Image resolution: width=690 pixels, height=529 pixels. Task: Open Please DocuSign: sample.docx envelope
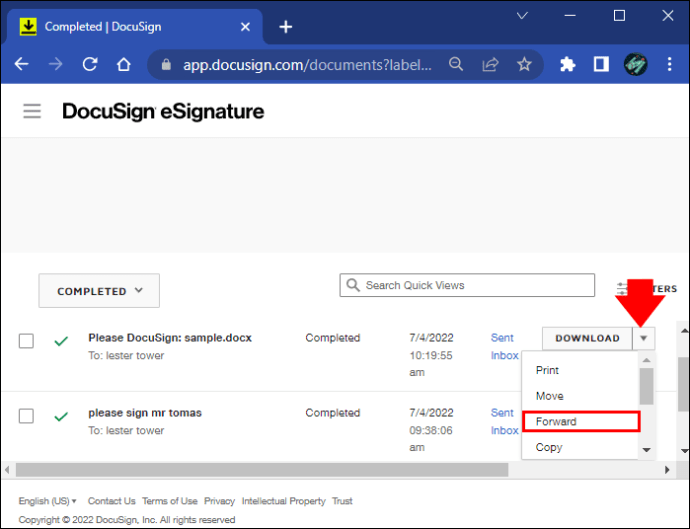pos(170,338)
